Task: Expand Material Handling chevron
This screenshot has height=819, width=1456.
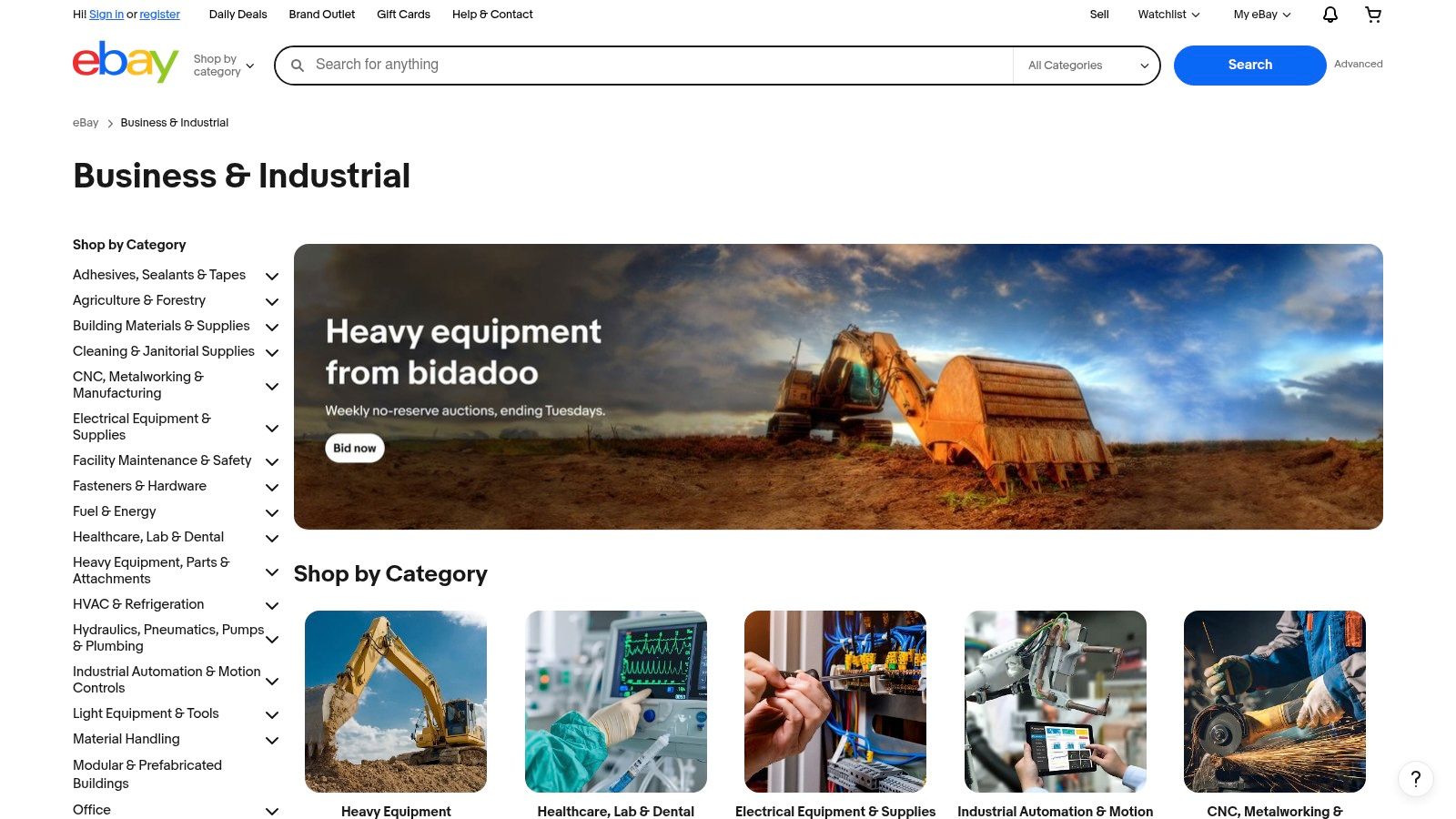Action: pyautogui.click(x=271, y=740)
